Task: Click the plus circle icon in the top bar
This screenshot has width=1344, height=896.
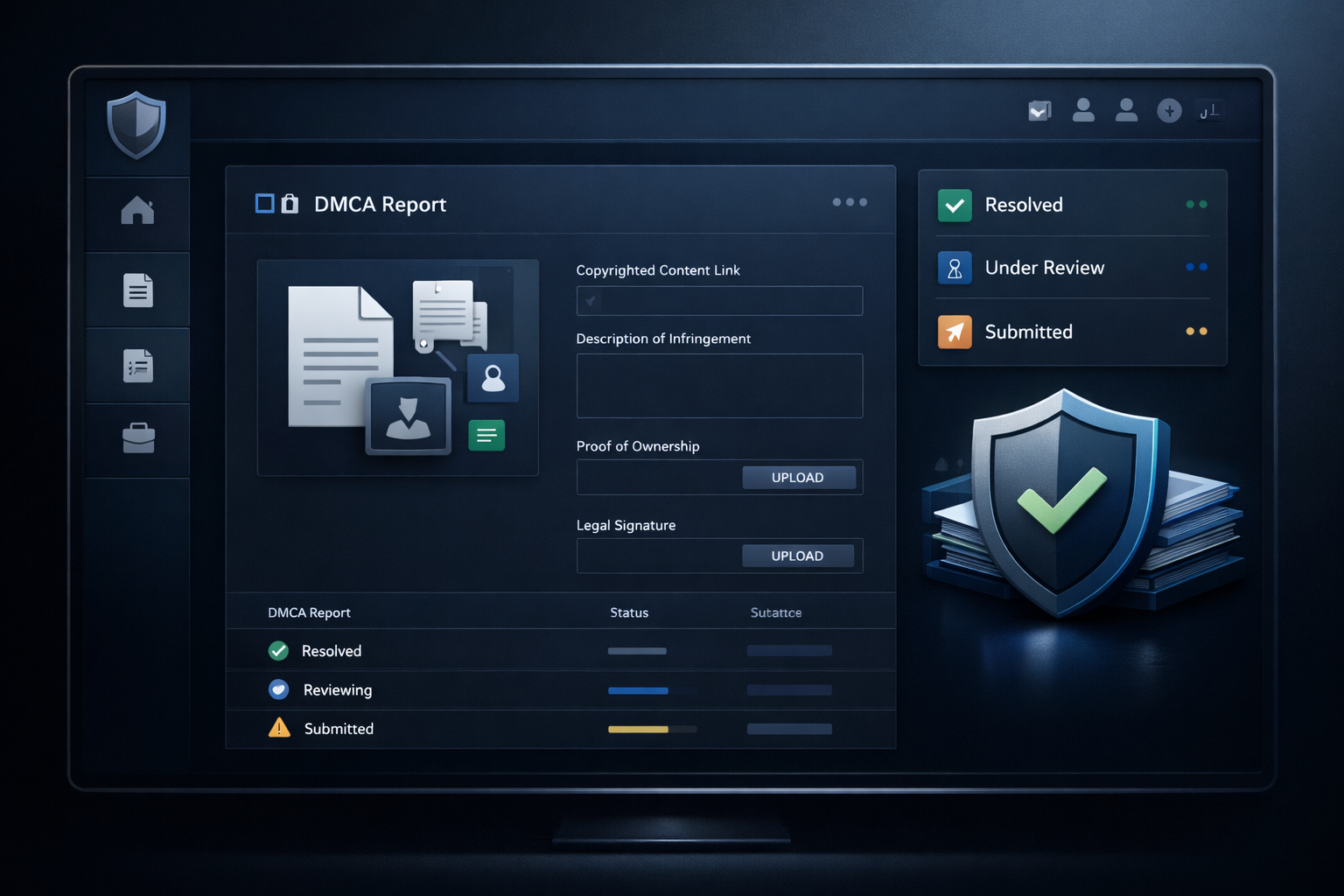Action: point(1169,111)
